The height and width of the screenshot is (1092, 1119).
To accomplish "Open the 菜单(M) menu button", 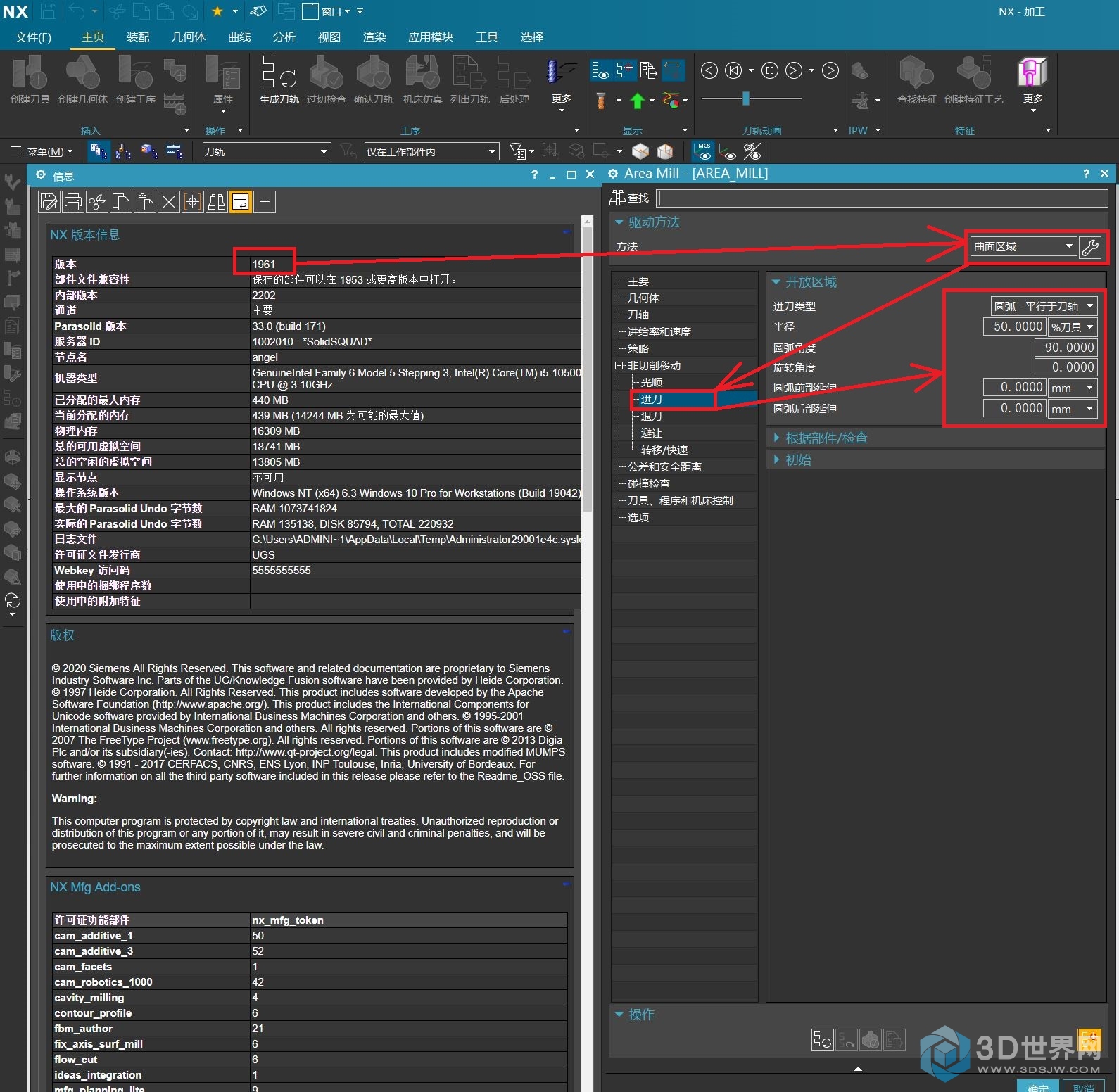I will (x=42, y=151).
